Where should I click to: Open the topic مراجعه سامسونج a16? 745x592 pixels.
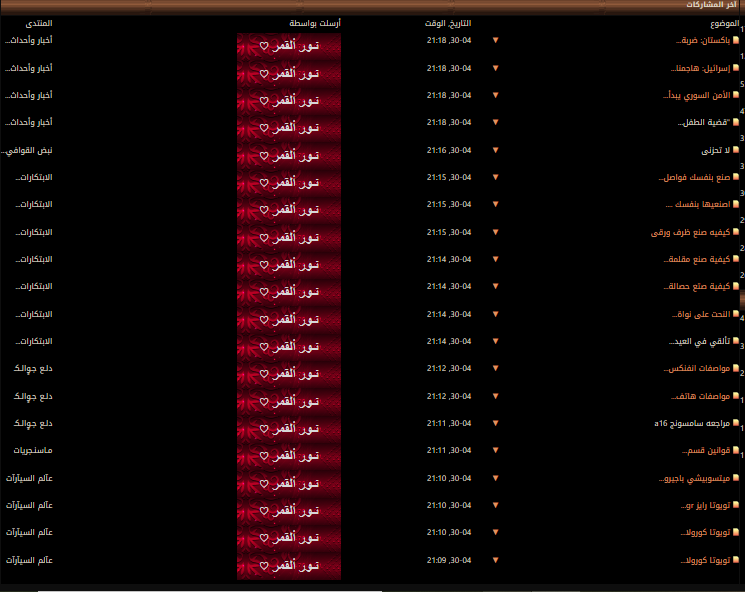pos(692,423)
